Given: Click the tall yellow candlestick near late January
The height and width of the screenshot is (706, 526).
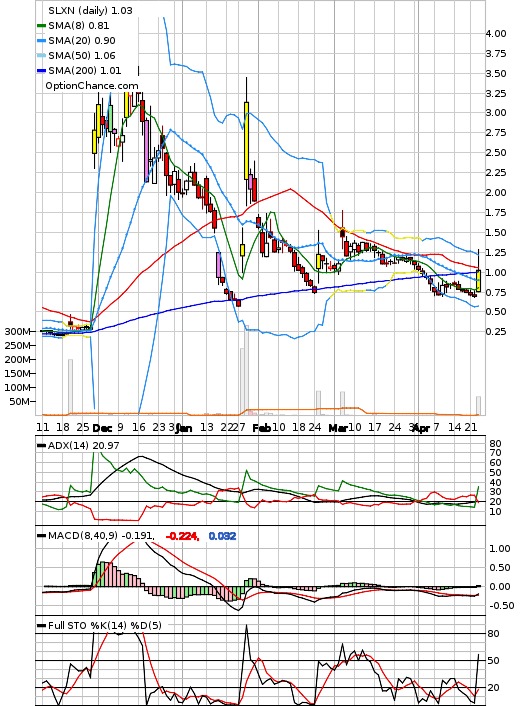Looking at the screenshot, I should pyautogui.click(x=246, y=141).
